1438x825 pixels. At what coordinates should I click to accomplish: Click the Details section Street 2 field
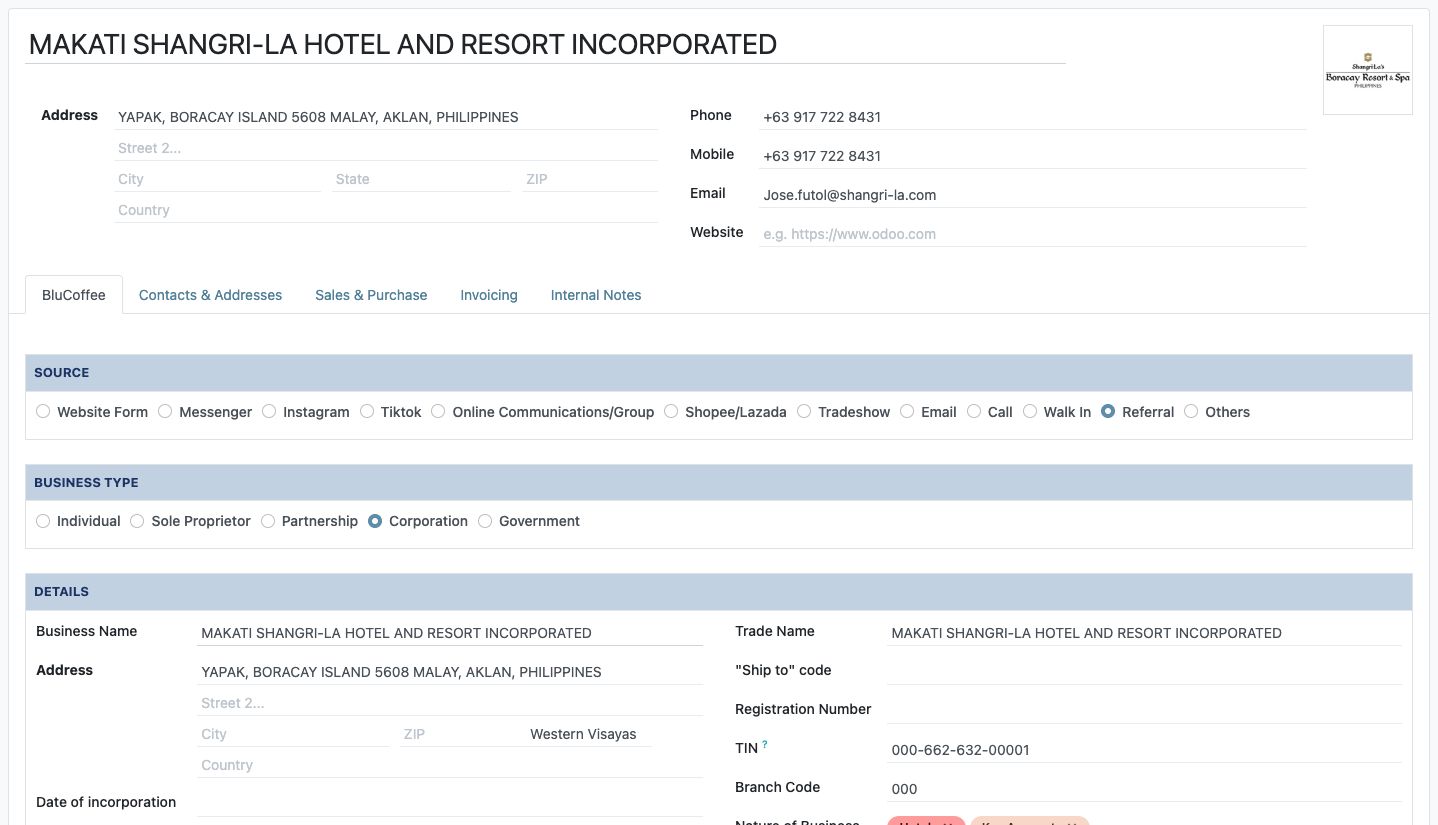click(450, 703)
